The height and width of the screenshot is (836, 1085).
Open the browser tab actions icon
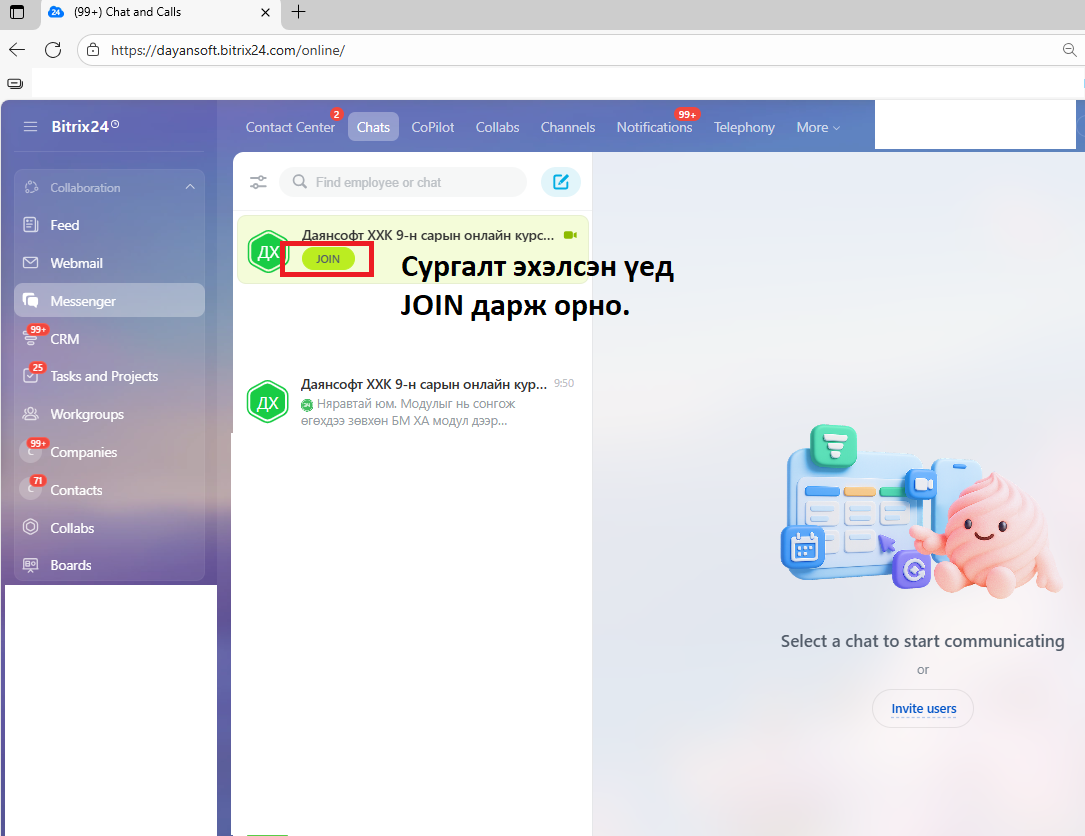[17, 12]
